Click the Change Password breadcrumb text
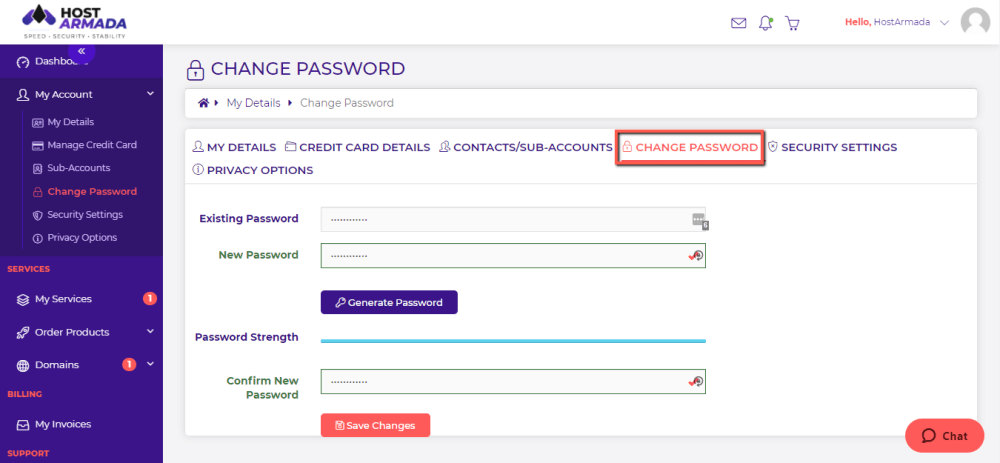 (x=347, y=103)
